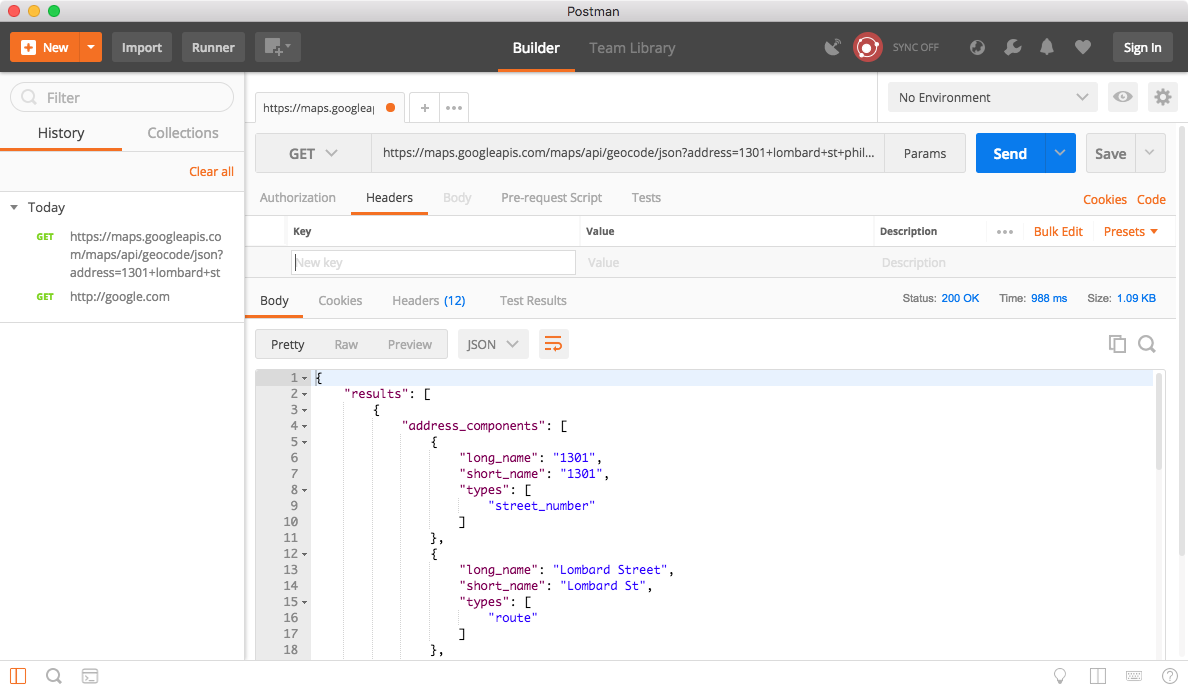The width and height of the screenshot is (1188, 691).
Task: Expand the No Environment dropdown
Action: click(992, 97)
